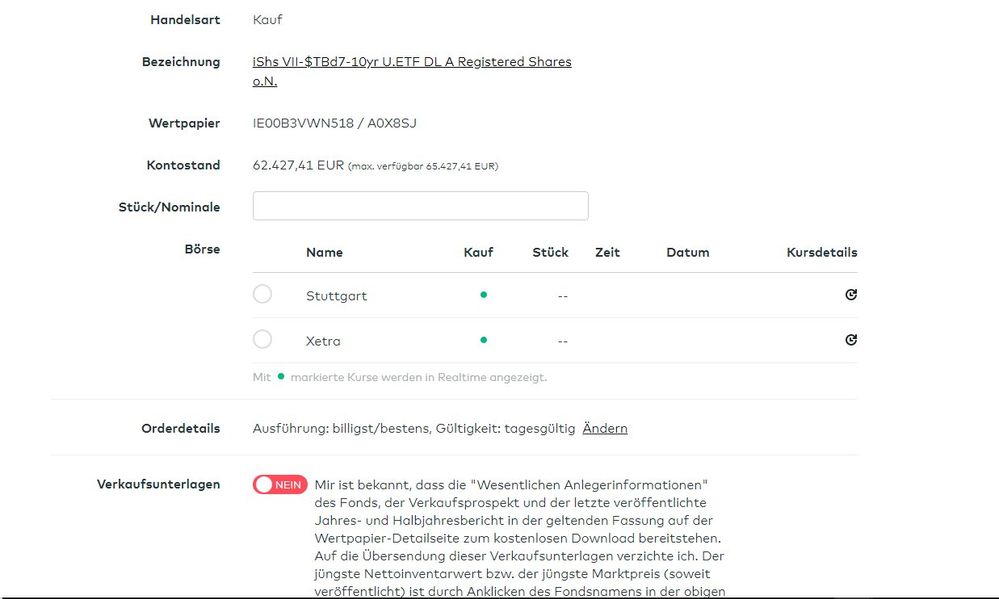Select the Stuttgart exchange radio button
The width and height of the screenshot is (999, 599).
(x=262, y=294)
